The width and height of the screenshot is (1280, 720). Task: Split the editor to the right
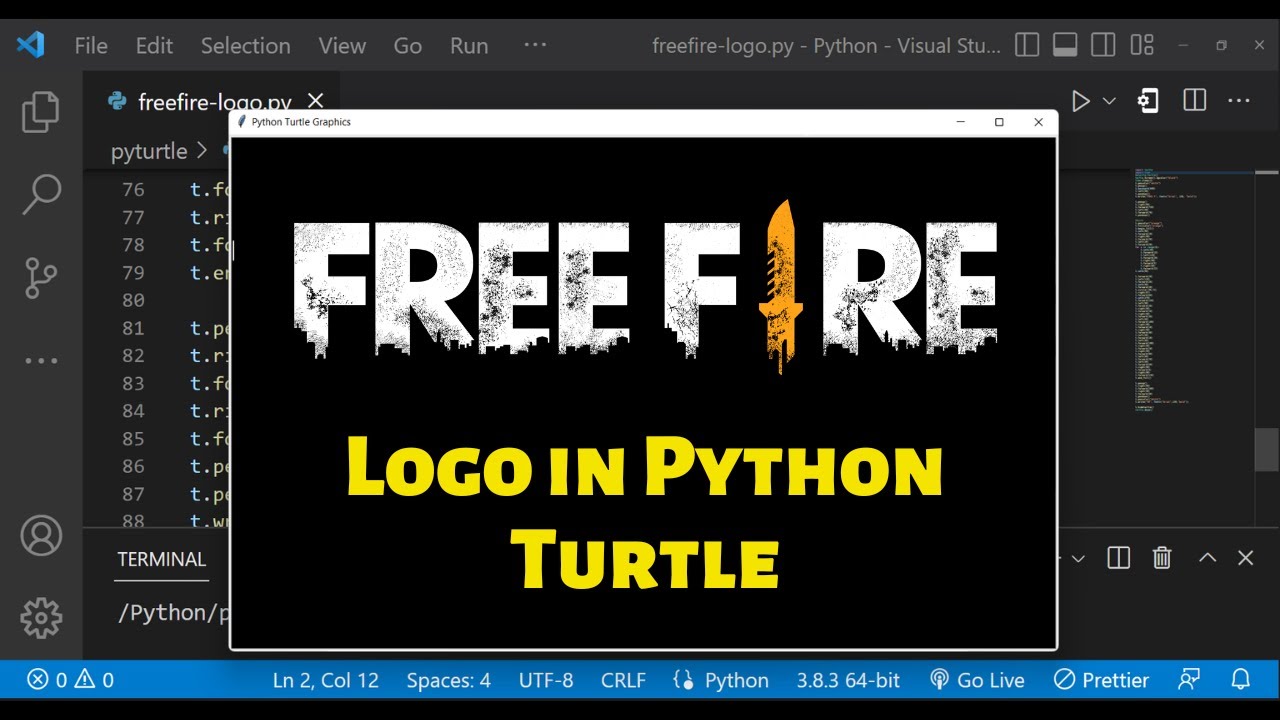tap(1194, 101)
